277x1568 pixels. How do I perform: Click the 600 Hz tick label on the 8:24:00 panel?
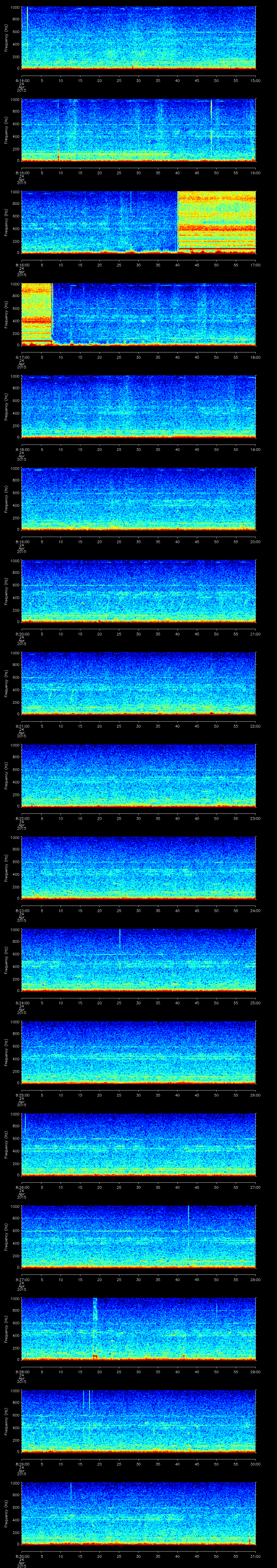16,954
